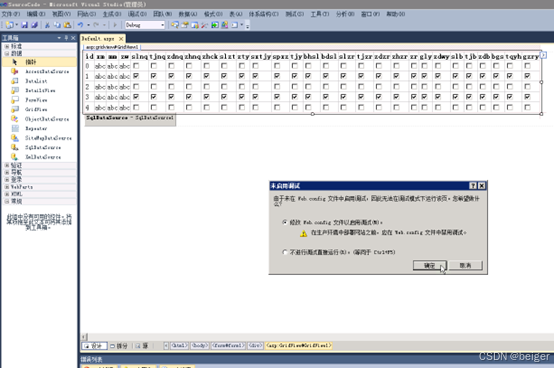Open the 调试 menu
Screen dimensions: 554x368
coord(137,14)
